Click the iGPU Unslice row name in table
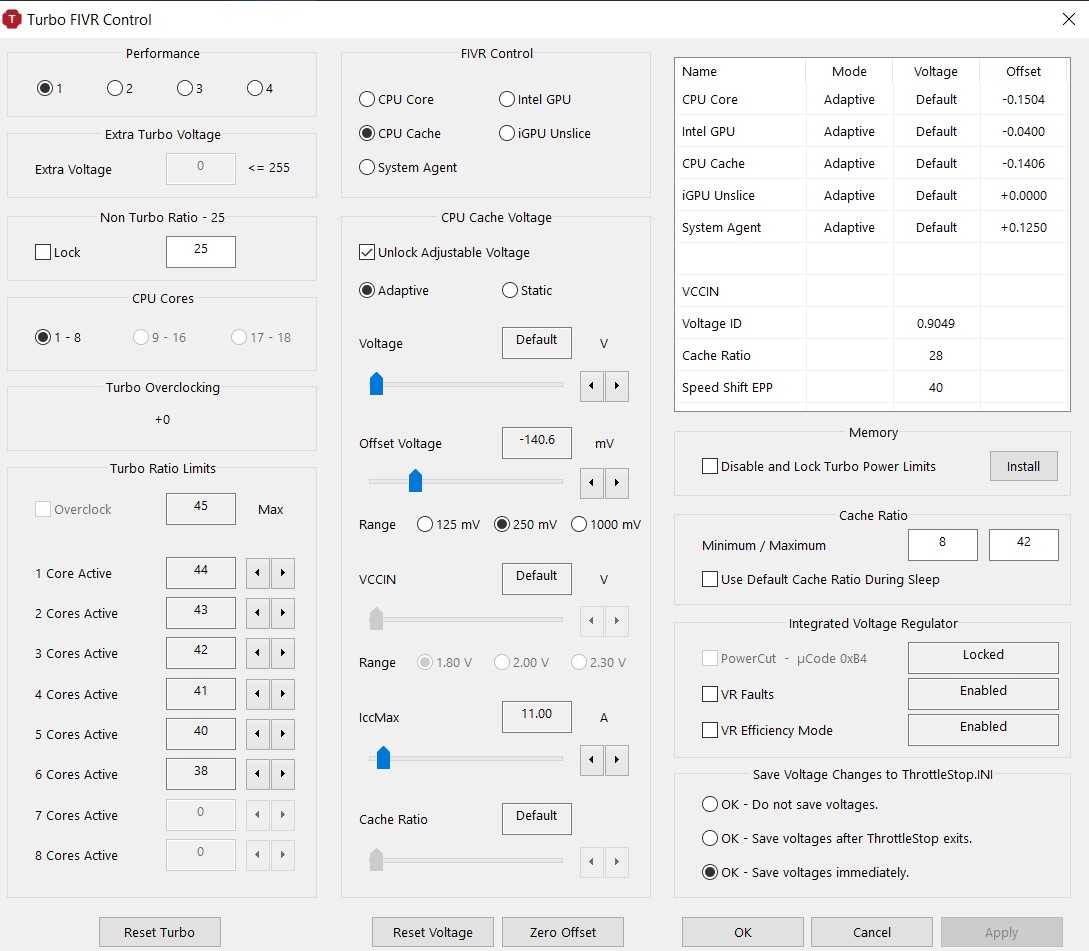 coord(718,195)
